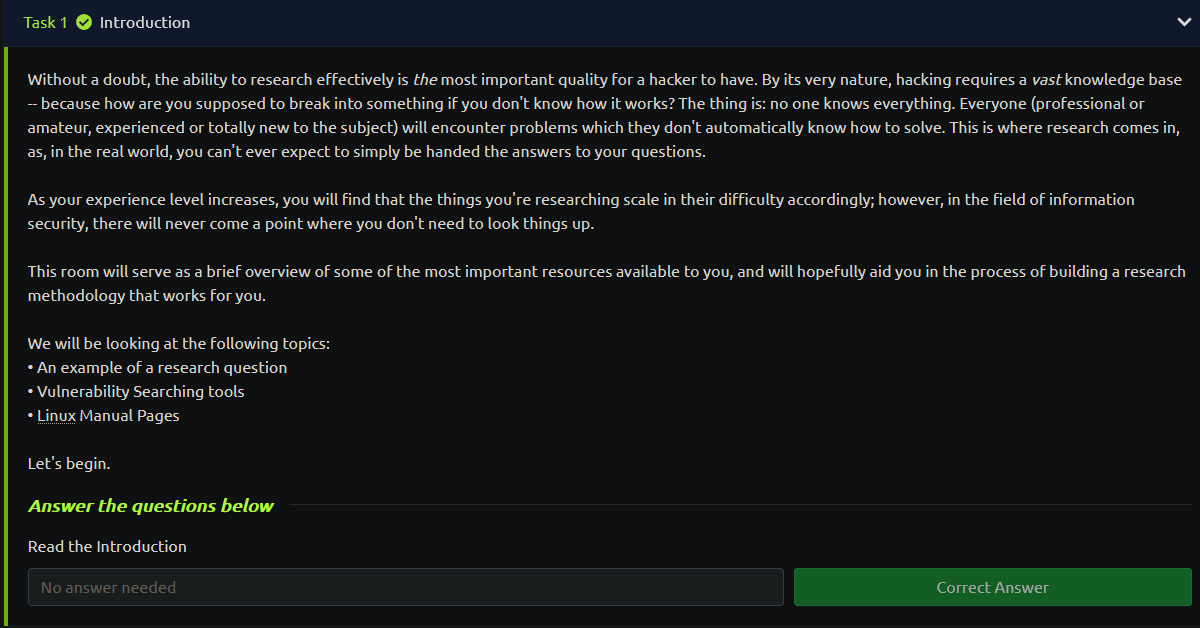Click the paragraph starting Without a doubt

605,116
